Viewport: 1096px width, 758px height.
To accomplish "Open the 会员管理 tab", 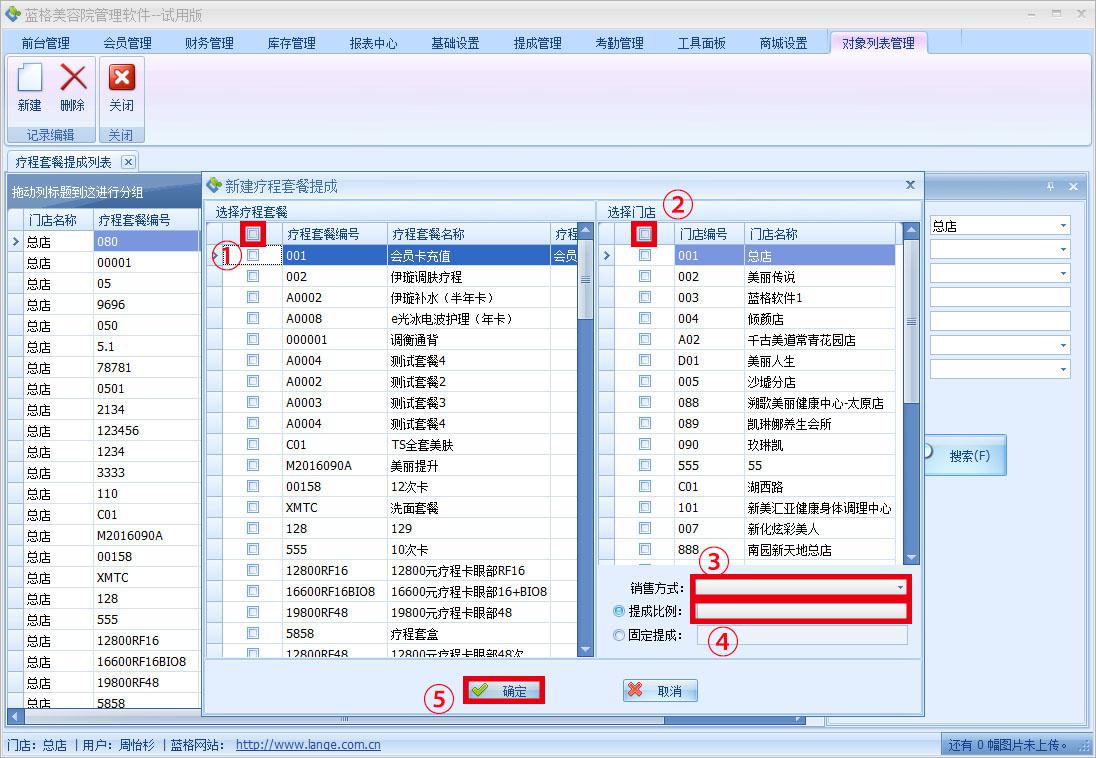I will [x=127, y=43].
